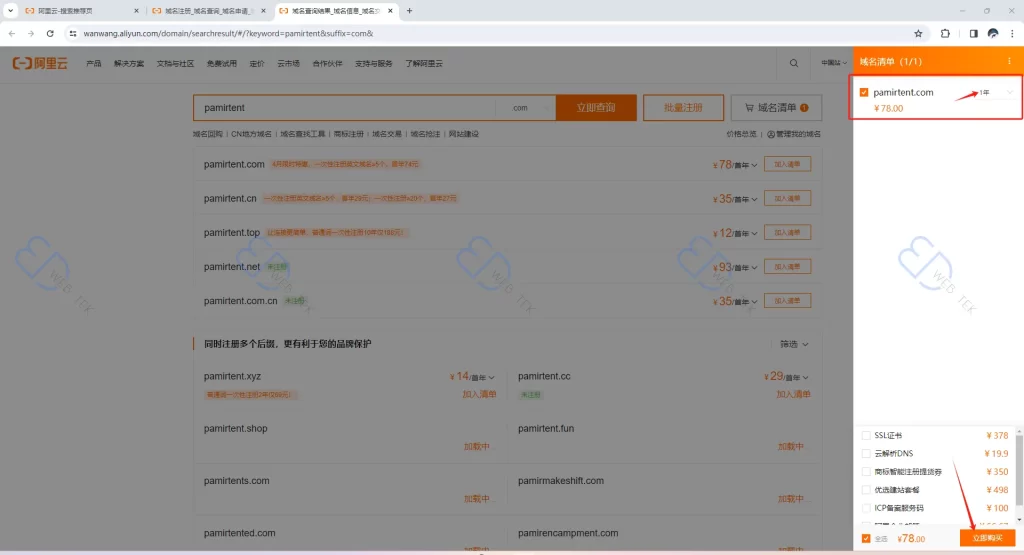Go forward in browser history
1024x555 pixels.
coord(31,33)
